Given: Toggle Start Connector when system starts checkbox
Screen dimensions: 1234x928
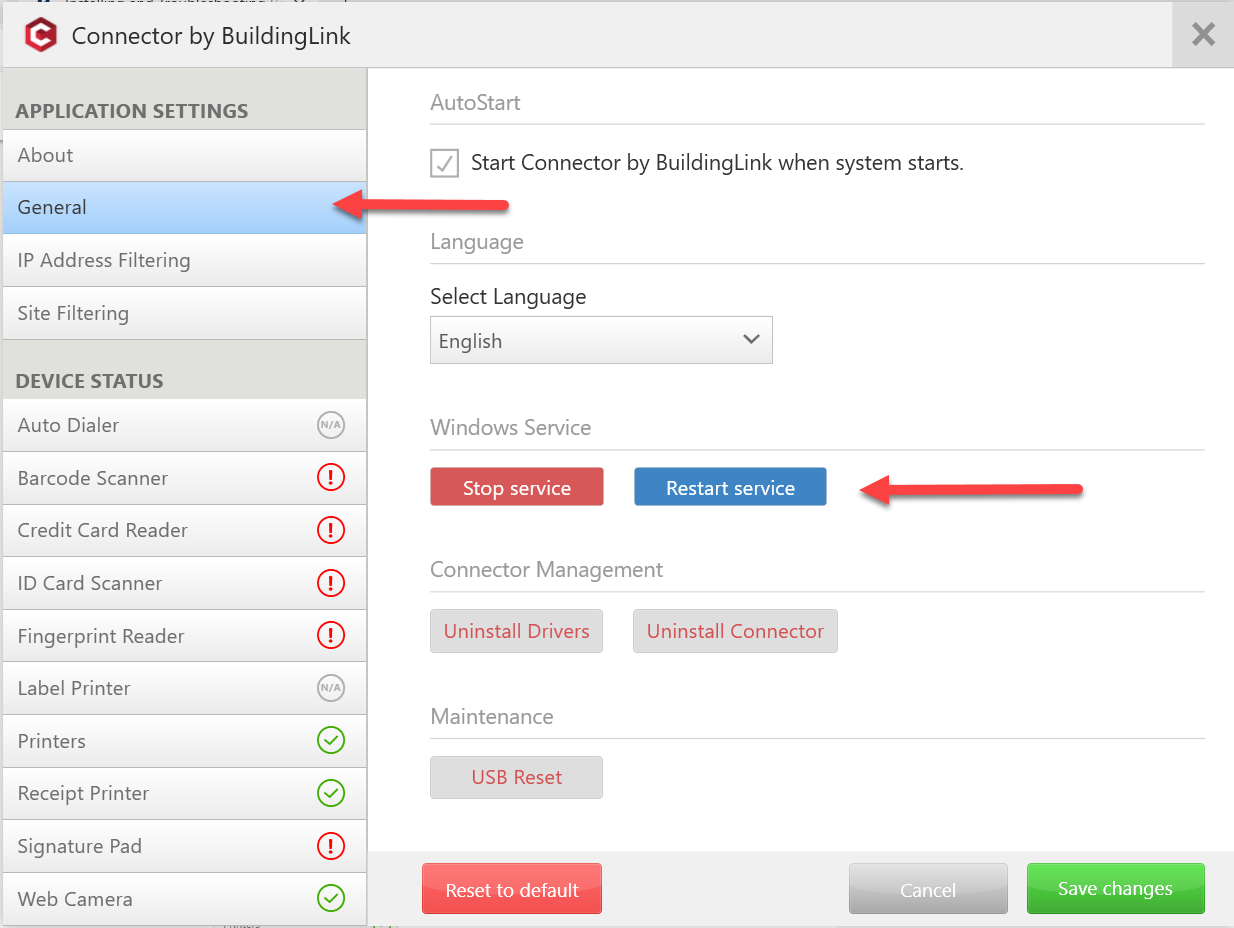Looking at the screenshot, I should pyautogui.click(x=445, y=163).
